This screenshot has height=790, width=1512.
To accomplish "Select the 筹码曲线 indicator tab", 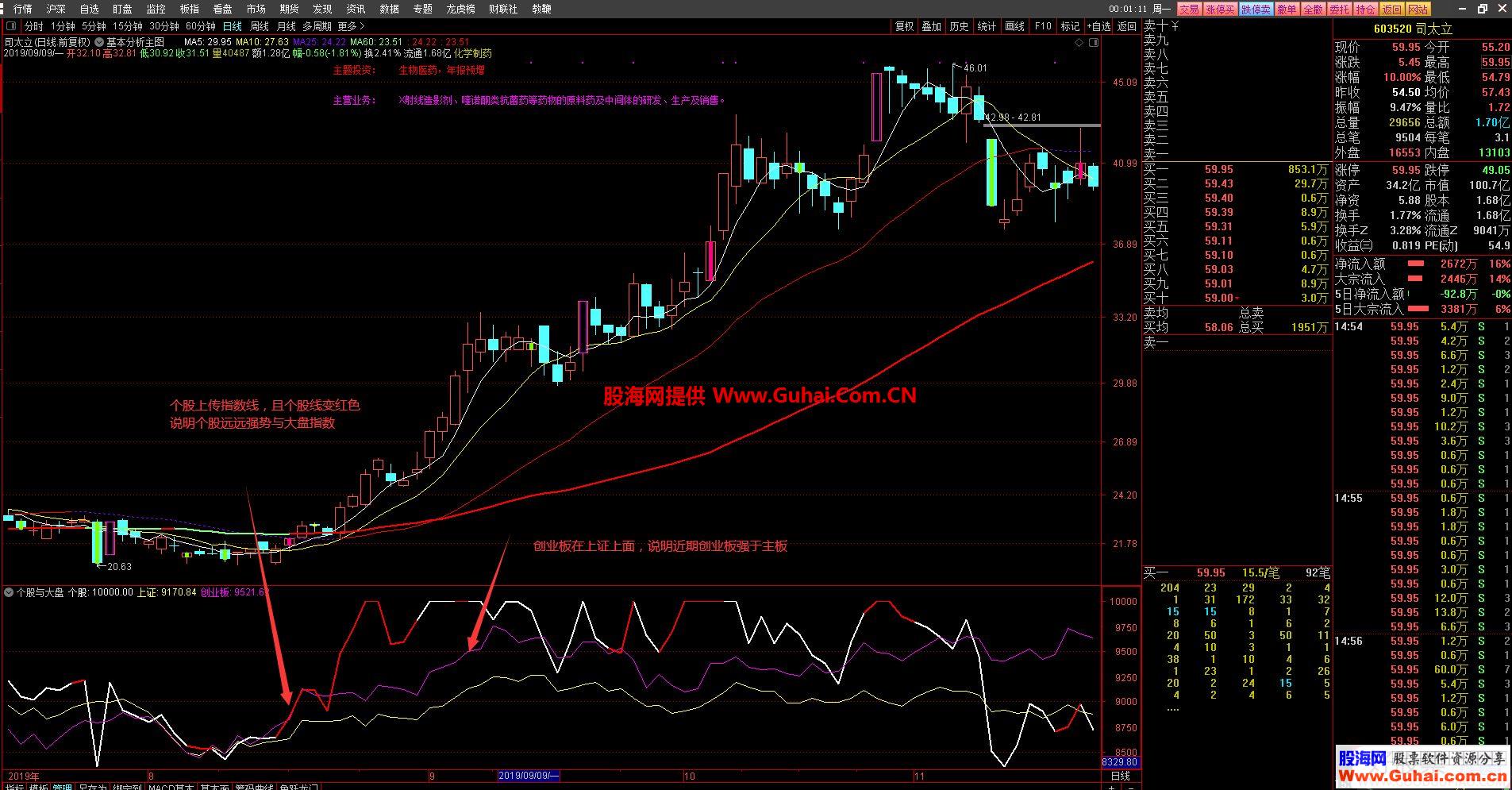I will (254, 787).
